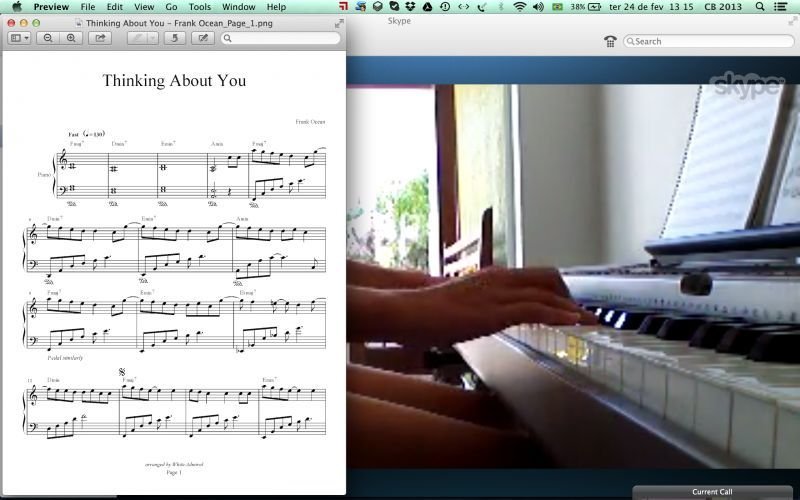Image resolution: width=800 pixels, height=500 pixels.
Task: Open the Preview application menu
Action: [51, 7]
